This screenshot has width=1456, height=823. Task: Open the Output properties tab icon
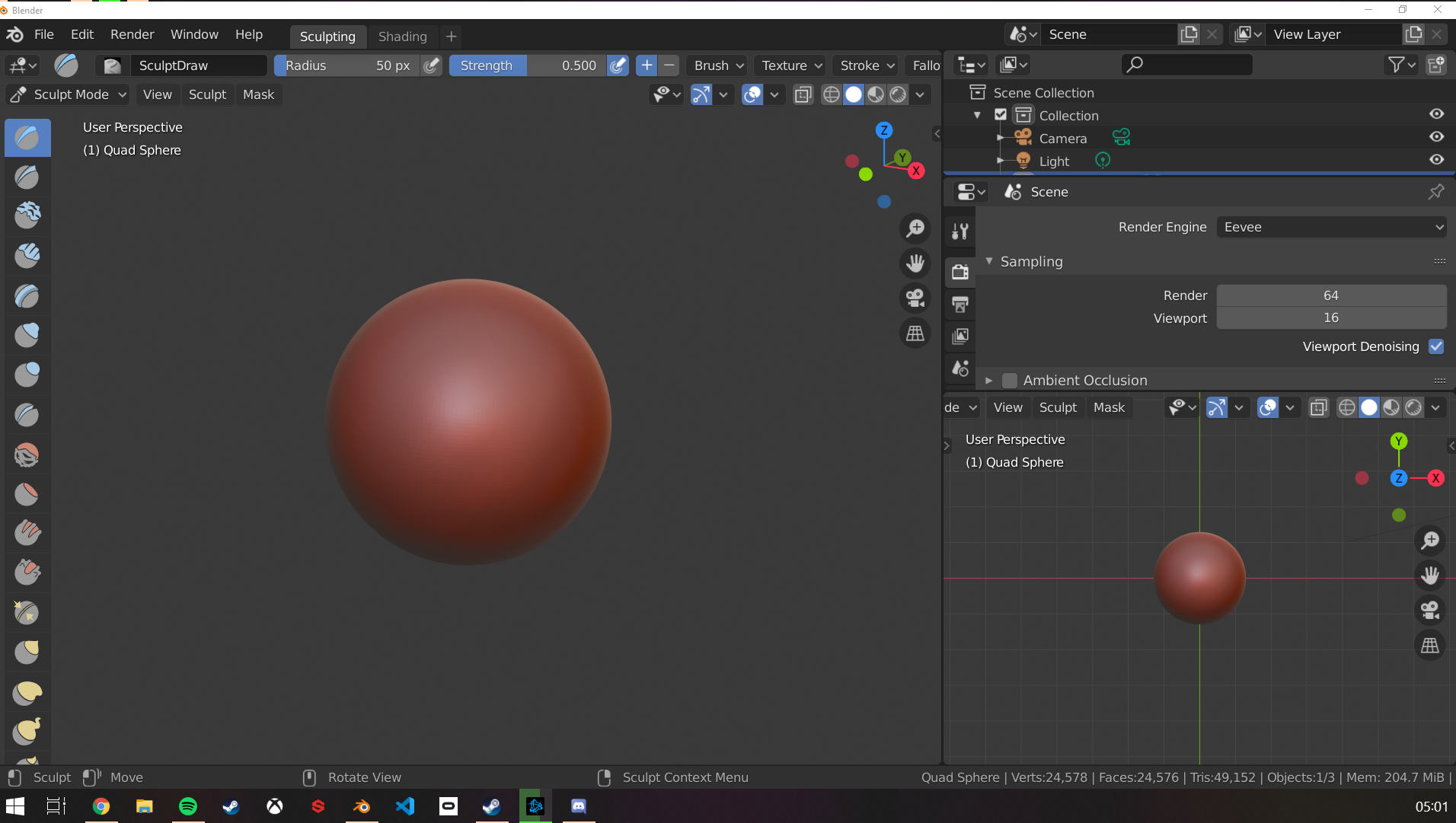(960, 305)
